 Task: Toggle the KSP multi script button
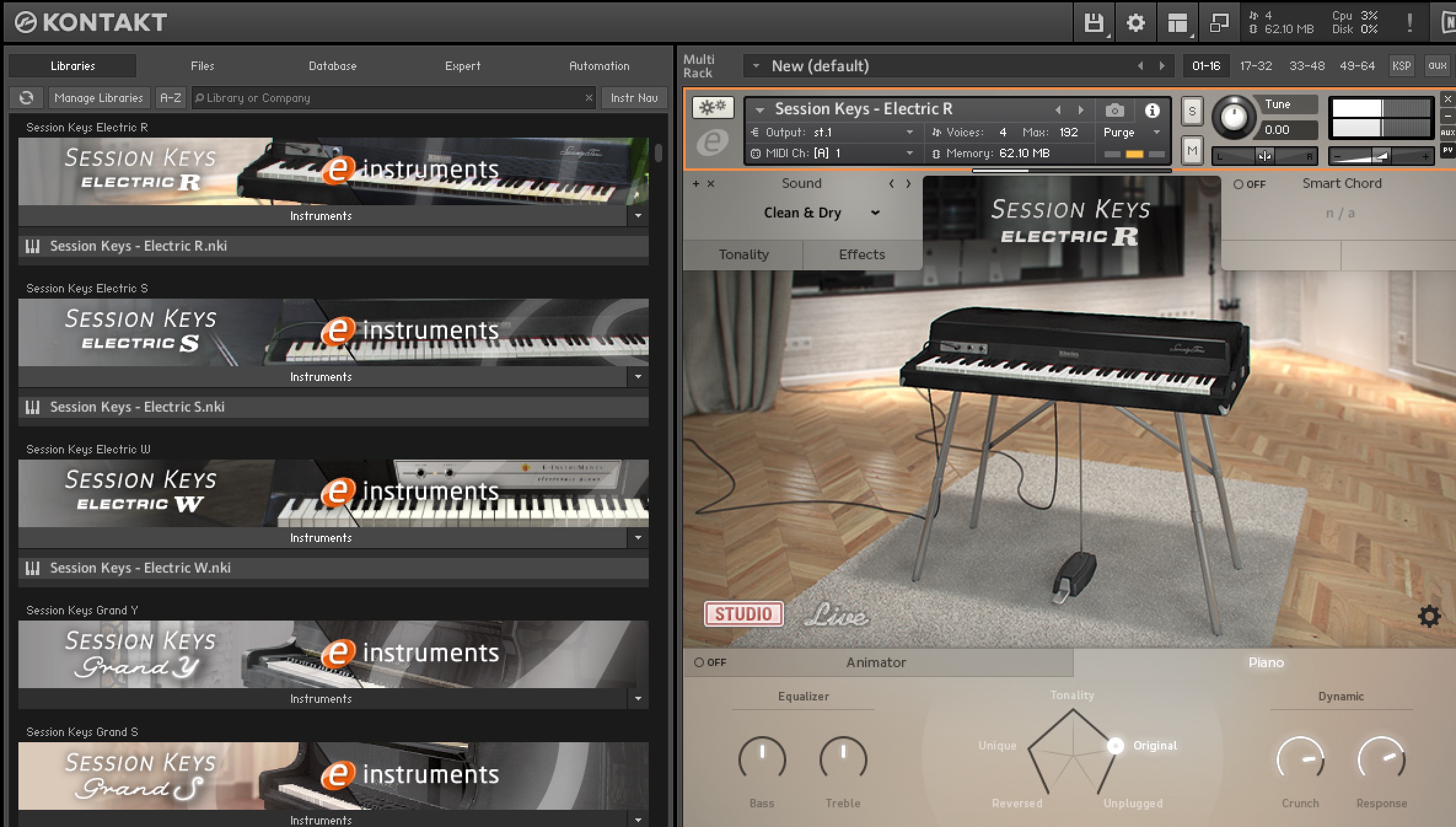1401,66
